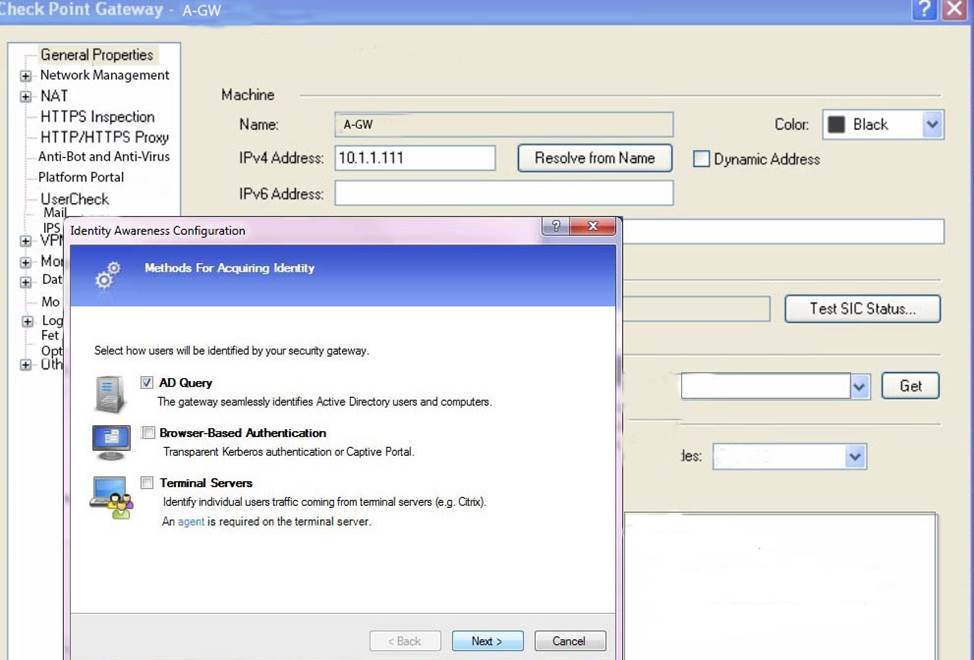Click the Identity Awareness dialog help button
Viewport: 974px width, 660px height.
[556, 227]
